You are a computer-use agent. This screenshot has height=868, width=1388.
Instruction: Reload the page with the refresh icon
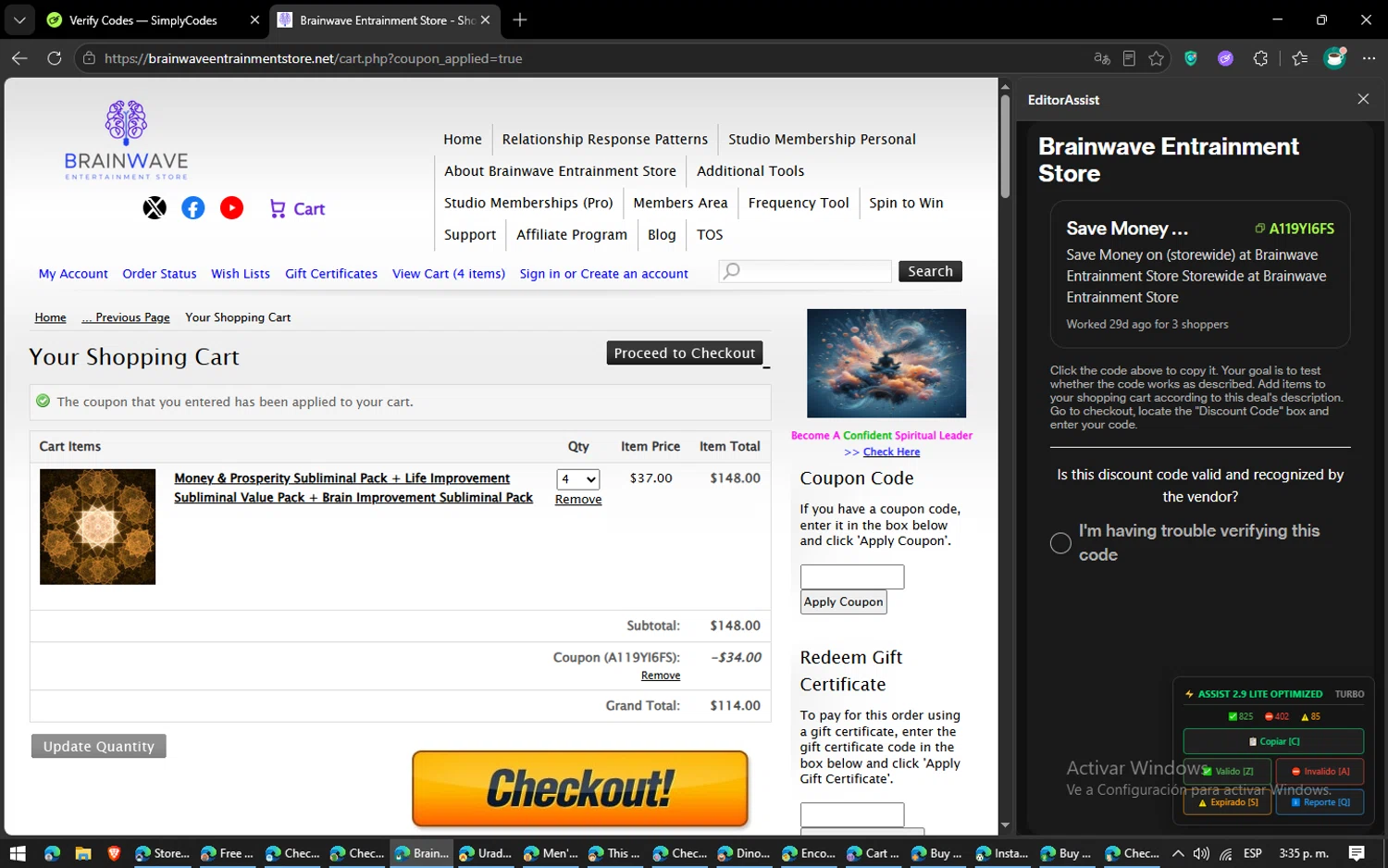coord(55,58)
